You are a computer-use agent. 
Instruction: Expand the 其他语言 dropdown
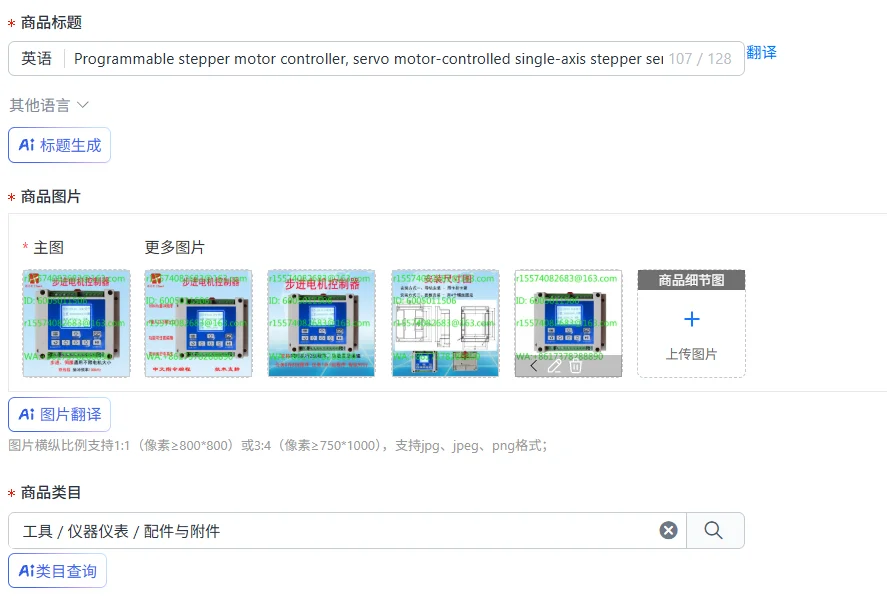(x=49, y=105)
